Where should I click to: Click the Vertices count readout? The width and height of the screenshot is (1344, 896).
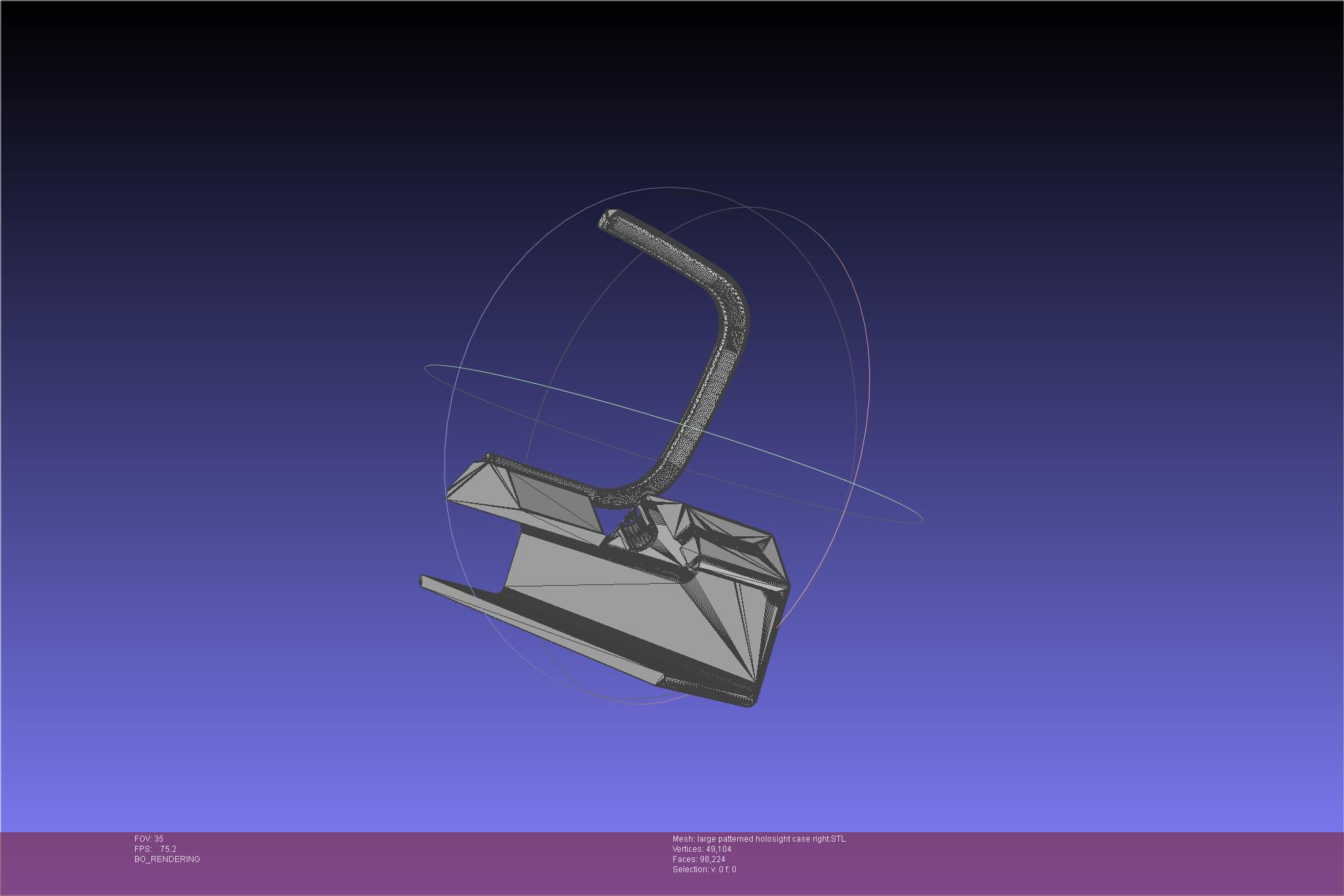click(x=702, y=849)
